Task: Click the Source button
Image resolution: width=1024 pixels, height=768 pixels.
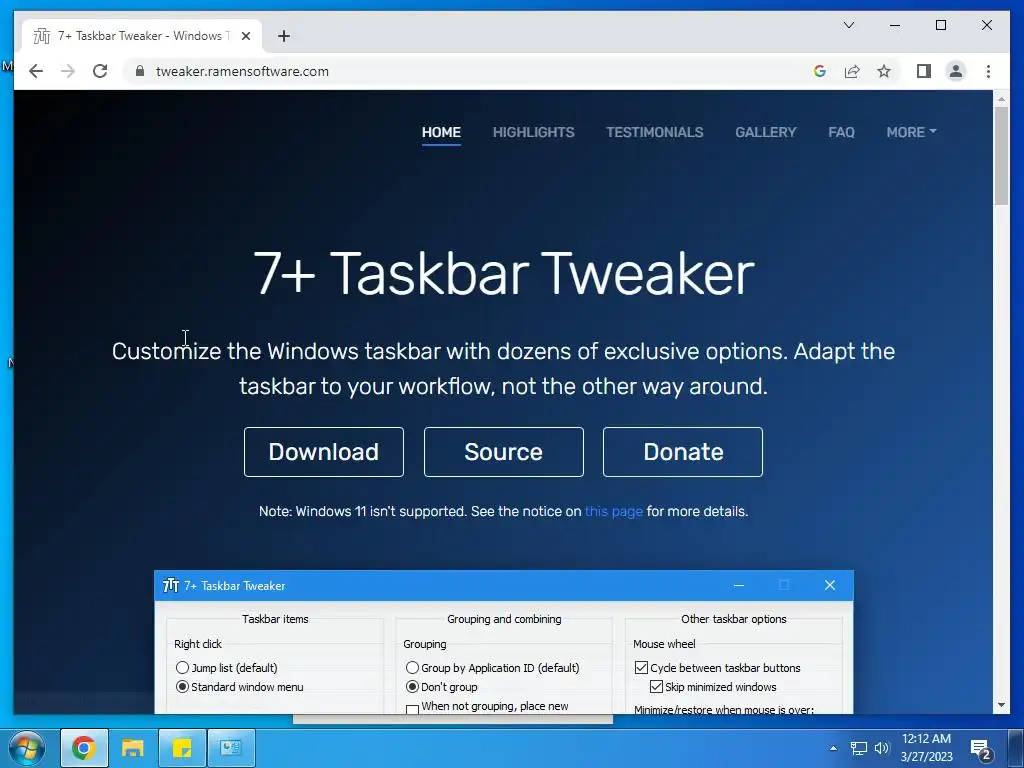Action: [504, 452]
